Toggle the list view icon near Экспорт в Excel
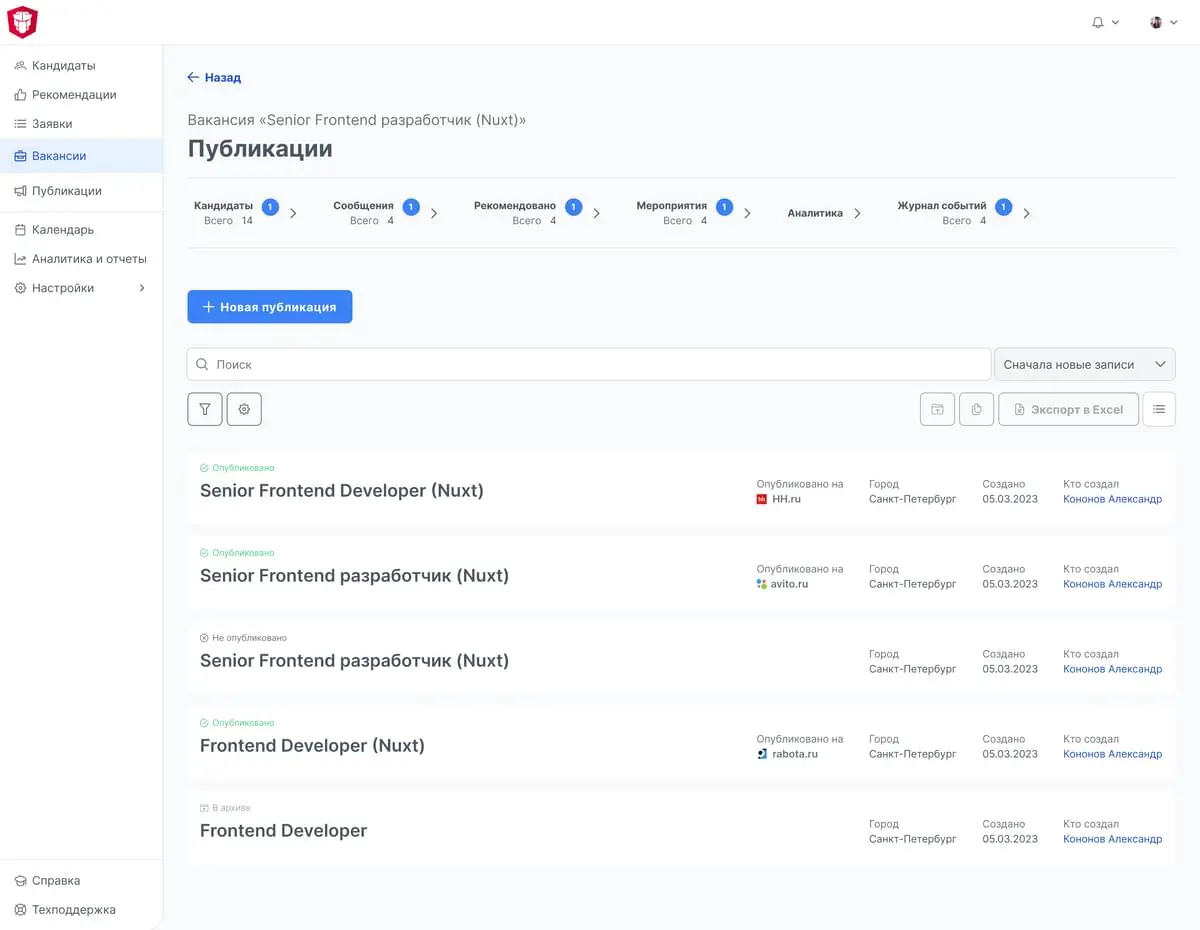 [1159, 409]
